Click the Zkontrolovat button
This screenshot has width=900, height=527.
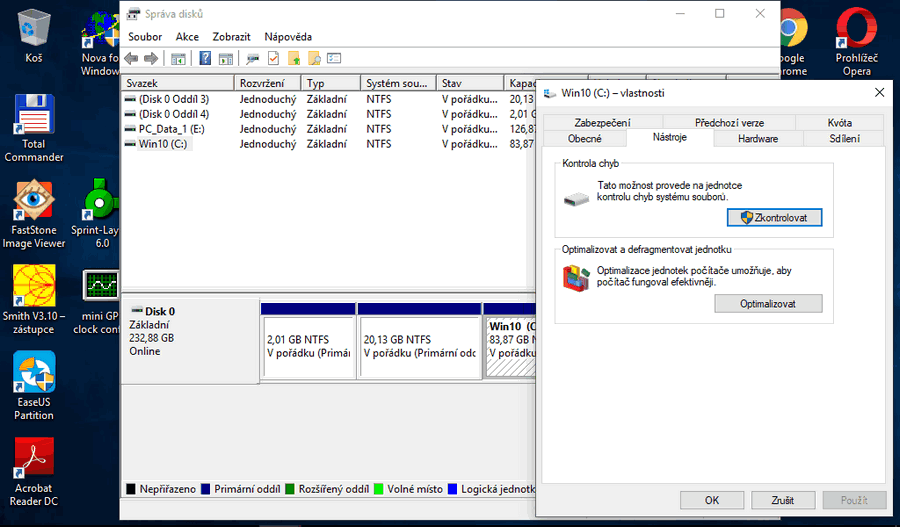(x=767, y=217)
